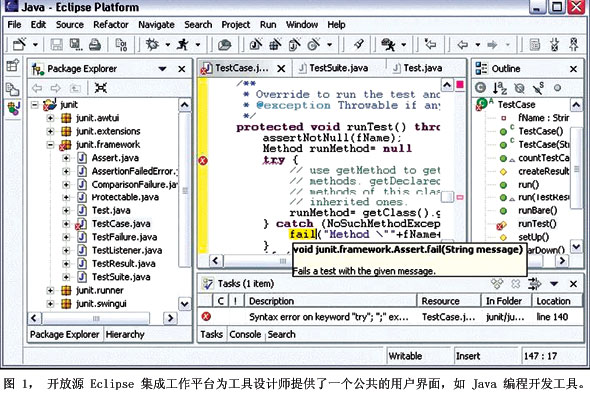Click the Last Edit Location icon
Image resolution: width=590 pixels, height=394 pixels.
tap(429, 44)
